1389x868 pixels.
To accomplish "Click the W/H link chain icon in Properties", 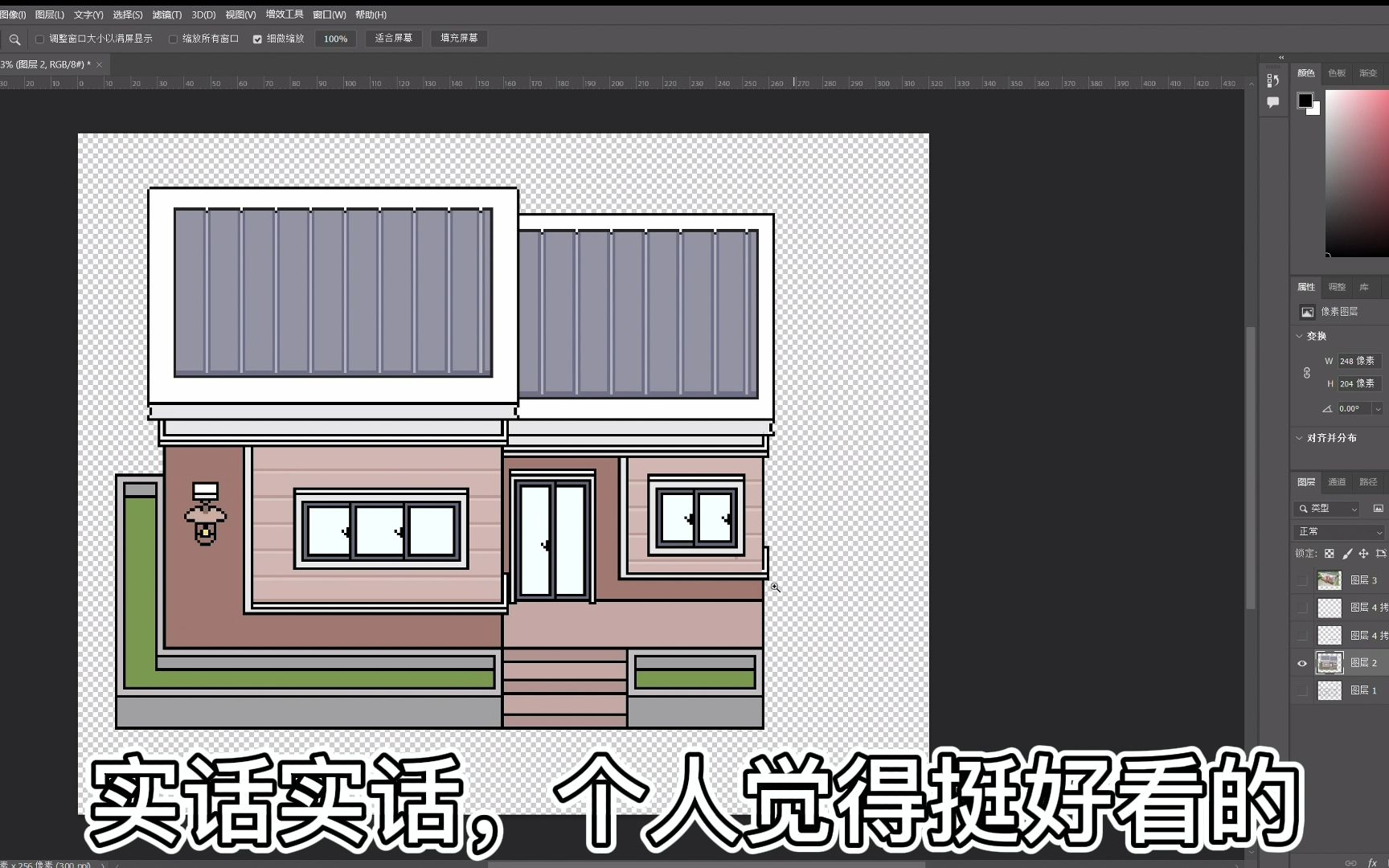I will click(x=1308, y=372).
